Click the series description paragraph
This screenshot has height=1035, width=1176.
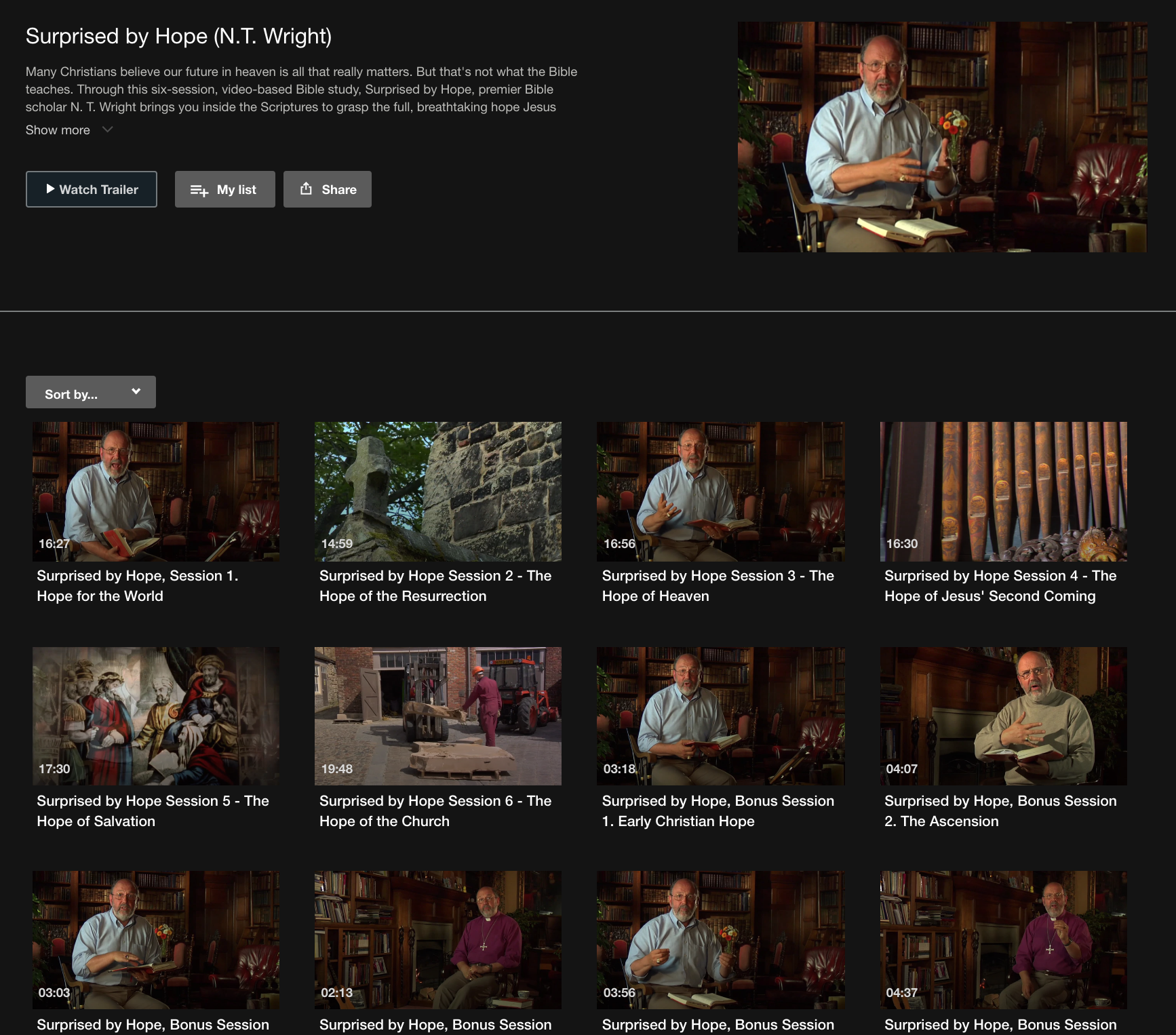coord(302,90)
